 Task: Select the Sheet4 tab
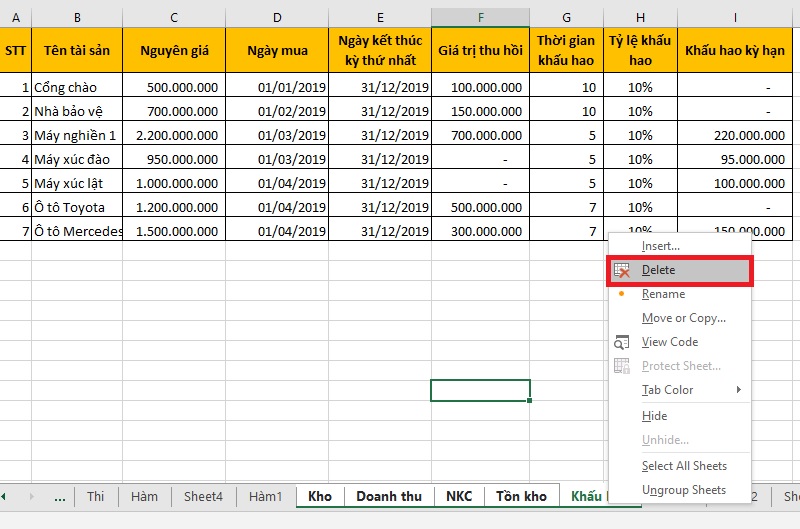tap(203, 496)
